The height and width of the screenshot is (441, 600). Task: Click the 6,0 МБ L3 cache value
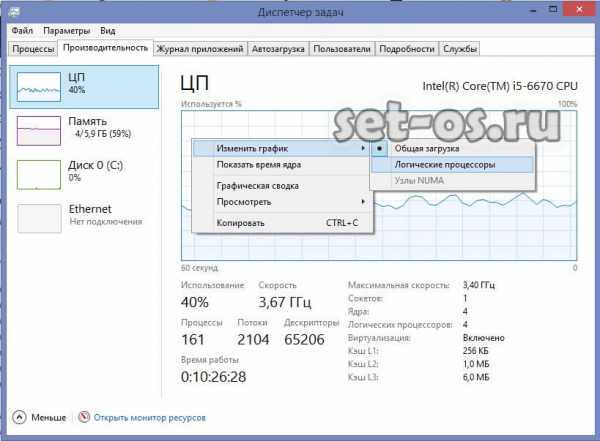(476, 377)
